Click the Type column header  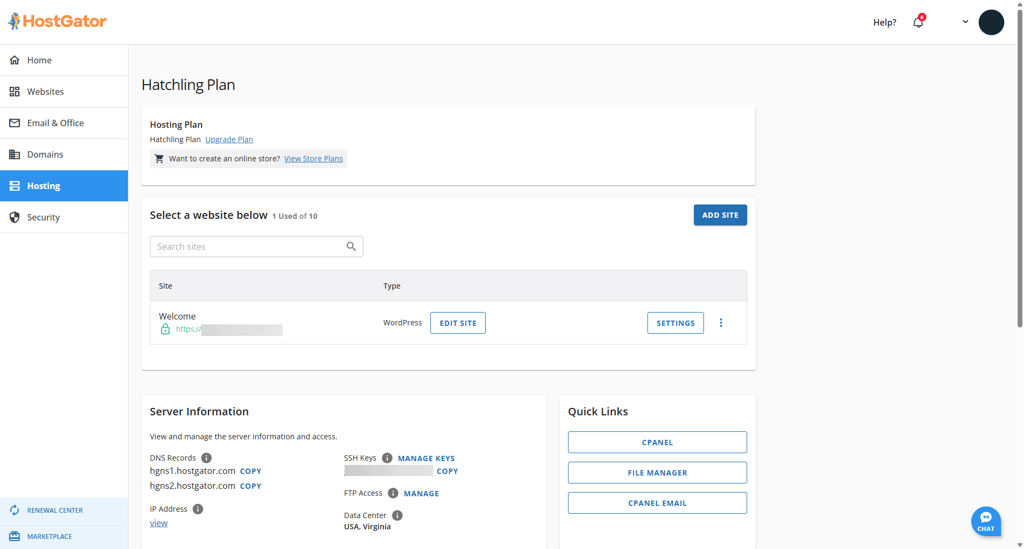coord(392,286)
